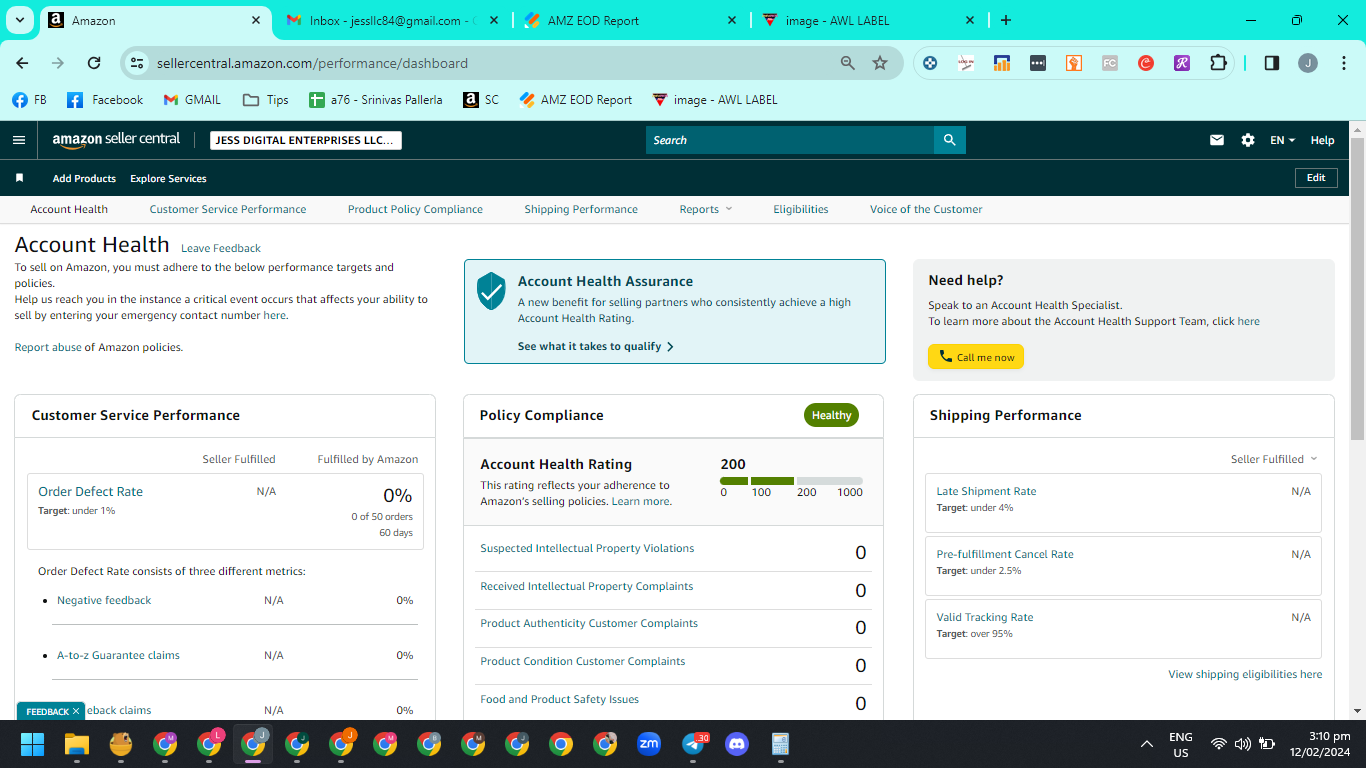Open Telegram from the taskbar

[694, 744]
